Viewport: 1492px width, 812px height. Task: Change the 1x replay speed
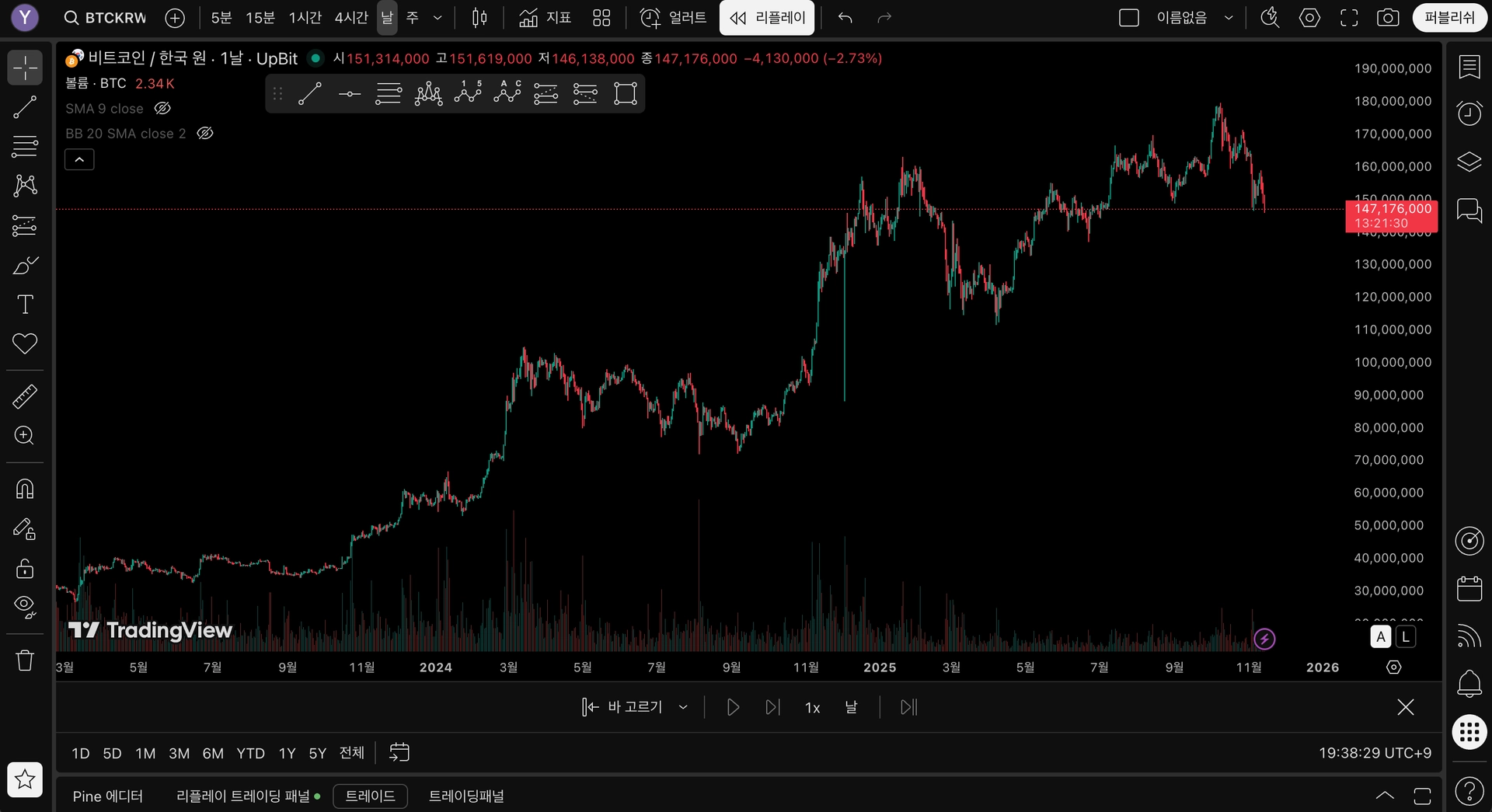pos(813,707)
